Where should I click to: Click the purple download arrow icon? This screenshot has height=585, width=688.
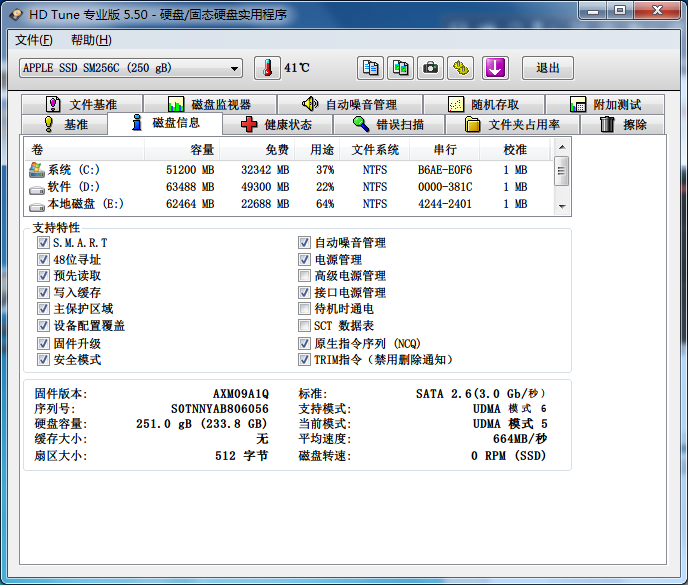496,68
